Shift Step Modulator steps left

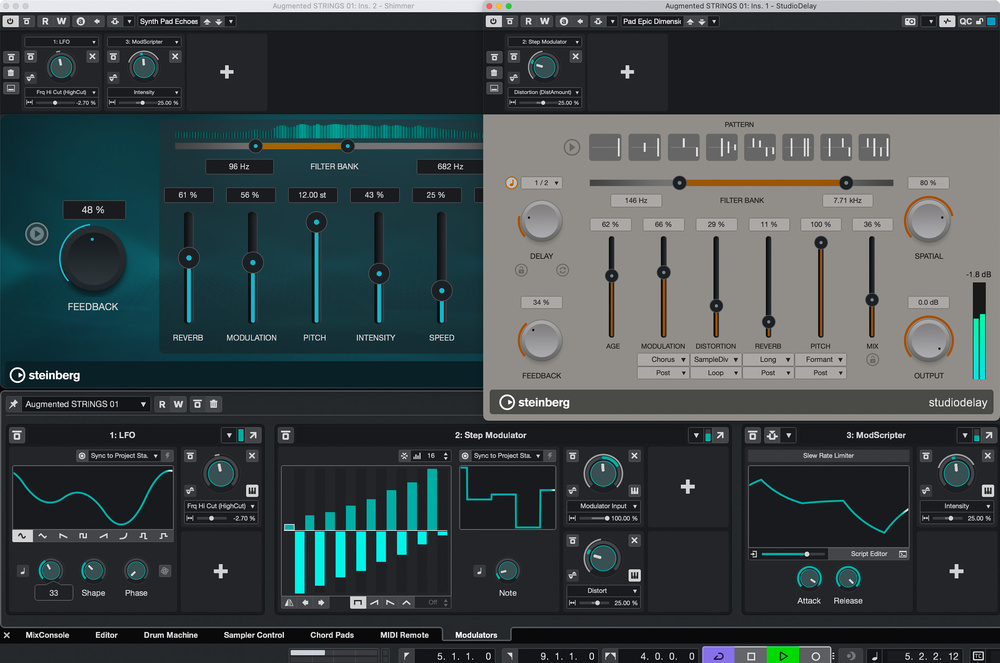click(x=305, y=602)
